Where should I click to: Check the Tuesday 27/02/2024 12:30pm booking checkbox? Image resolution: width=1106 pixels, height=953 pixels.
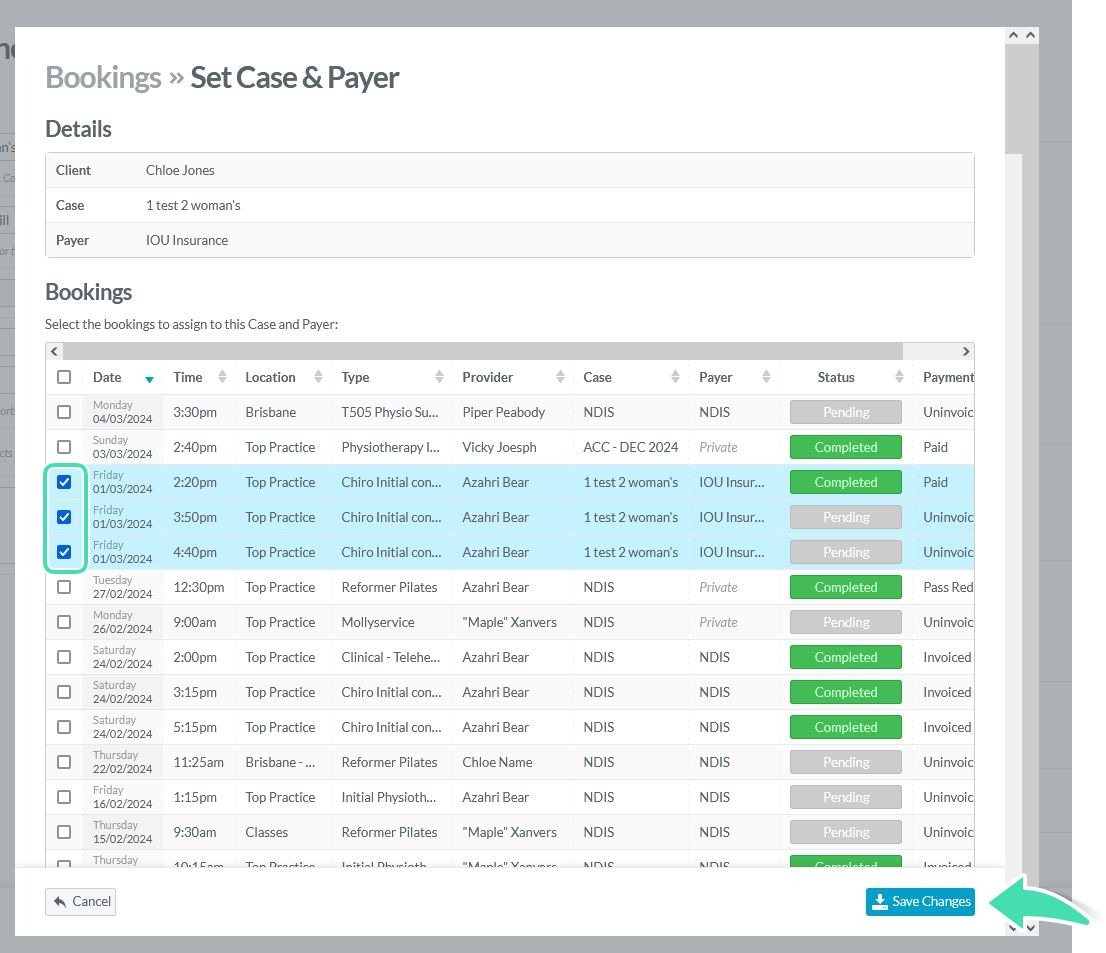(64, 587)
